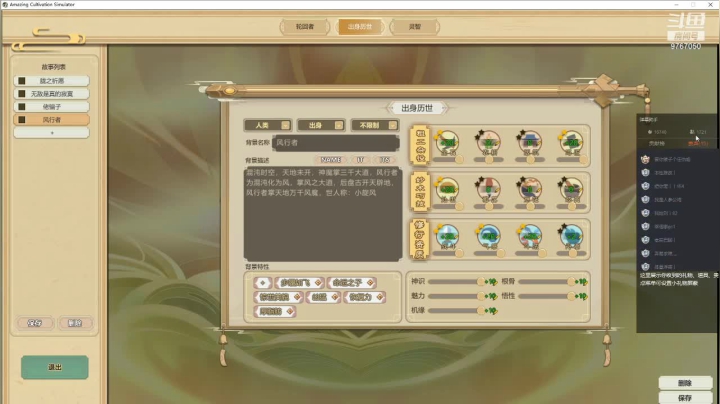Click the green +10 edit icon beside 机缘
This screenshot has width=720, height=404.
tap(492, 311)
